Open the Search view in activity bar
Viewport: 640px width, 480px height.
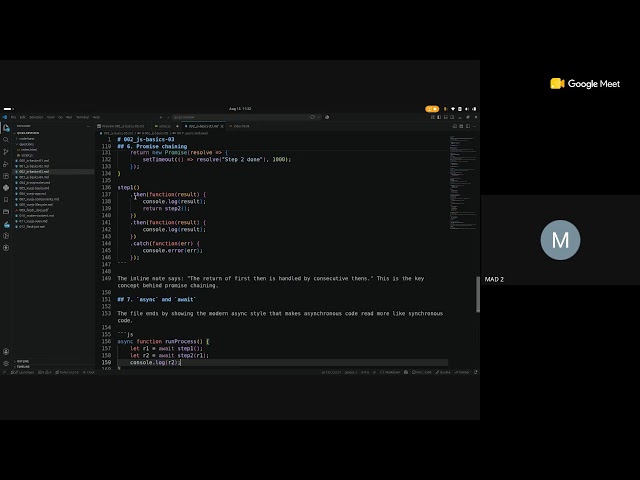tap(6, 140)
